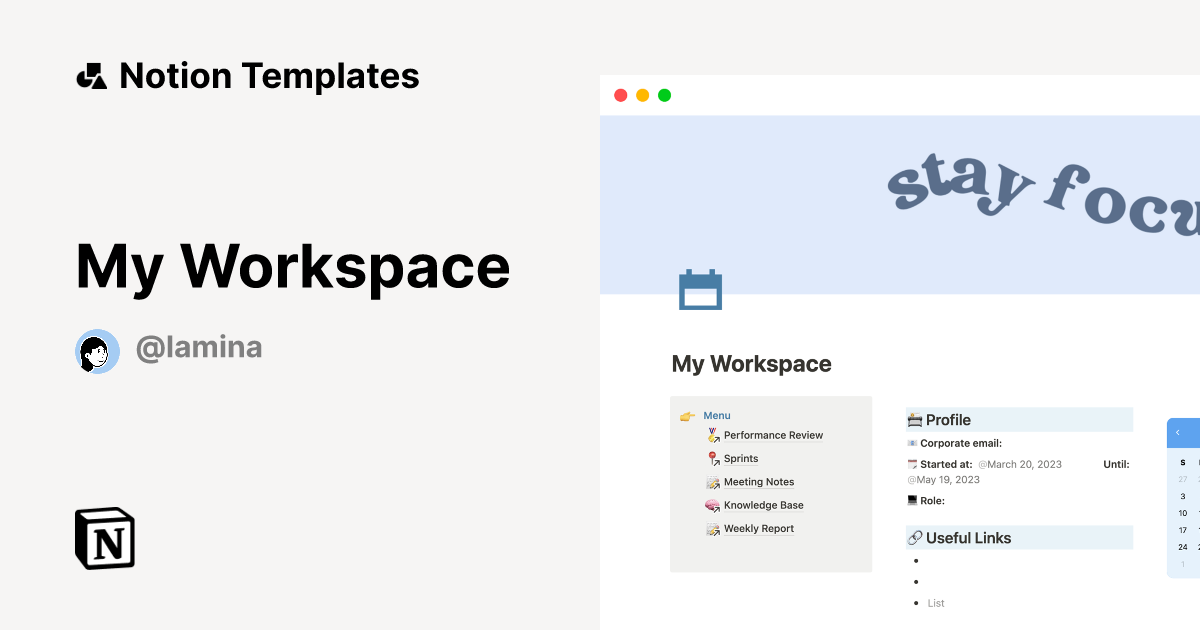Click the empty List bullet placeholder
The width and height of the screenshot is (1200, 630).
[935, 603]
